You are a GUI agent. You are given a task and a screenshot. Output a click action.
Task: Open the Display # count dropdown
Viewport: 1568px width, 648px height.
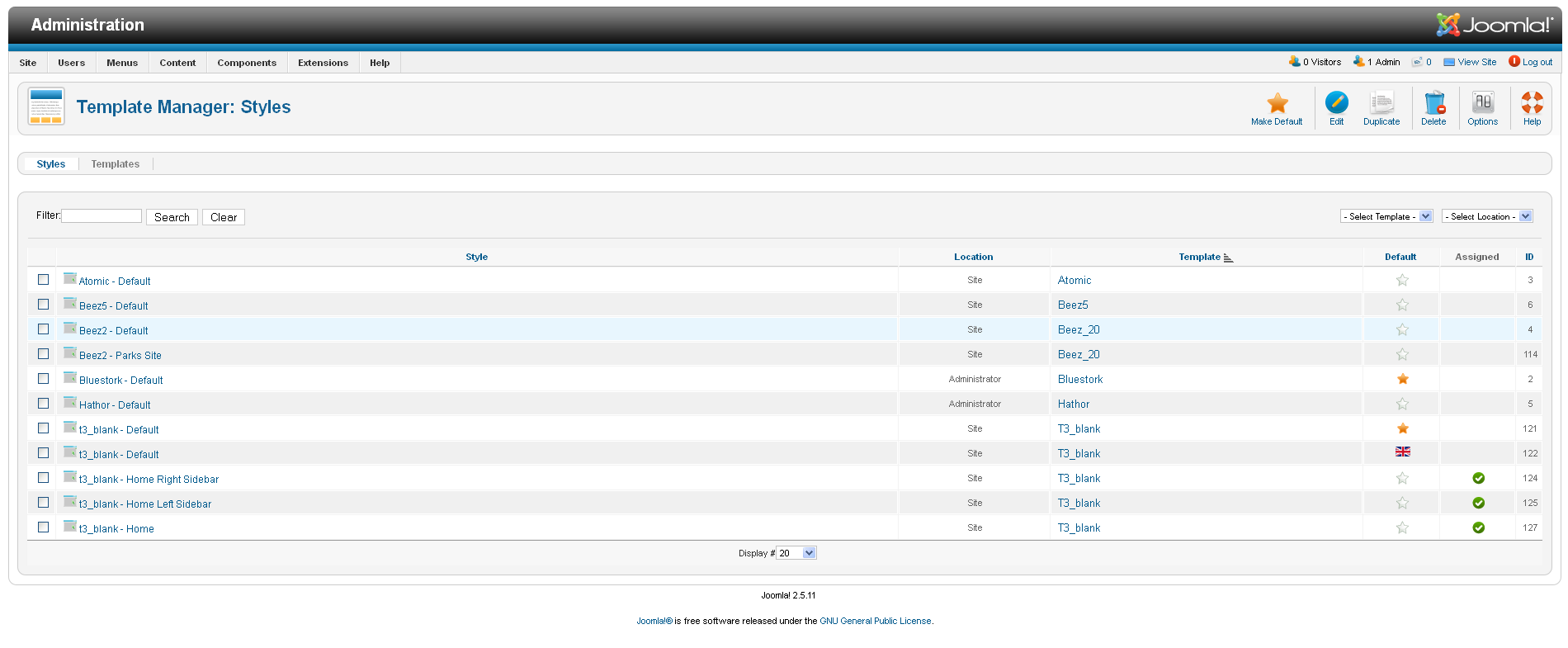click(796, 553)
